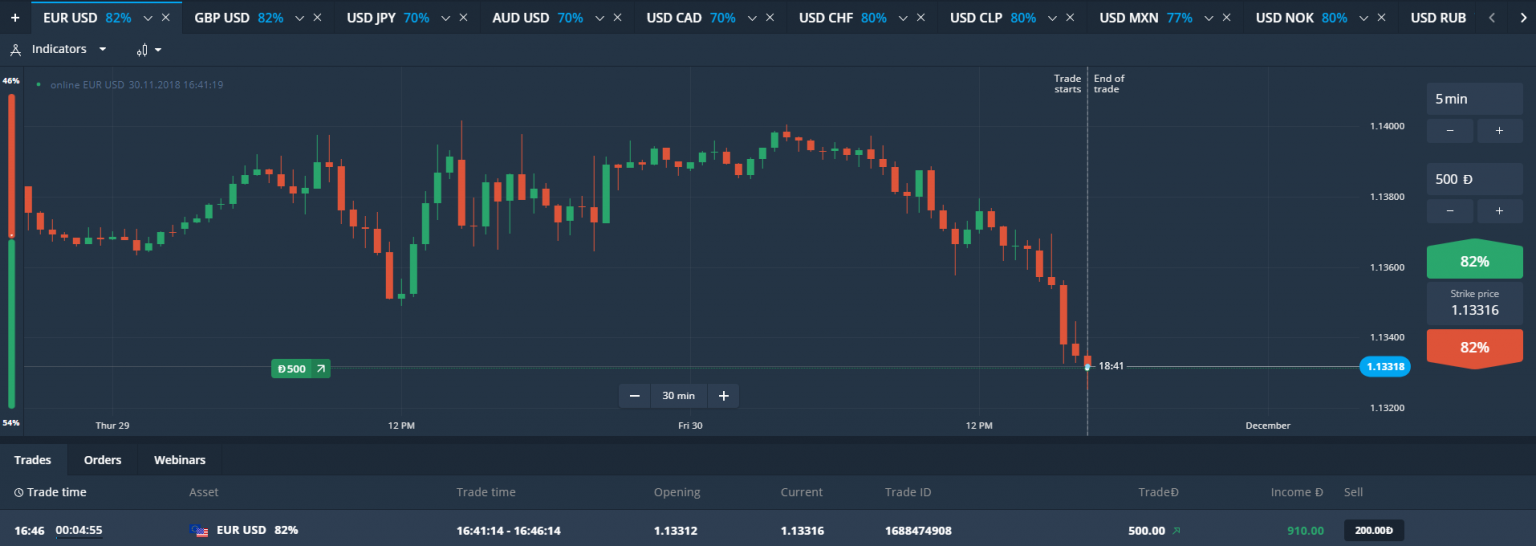The width and height of the screenshot is (1536, 546).
Task: Switch to the Orders tab
Action: (x=102, y=460)
